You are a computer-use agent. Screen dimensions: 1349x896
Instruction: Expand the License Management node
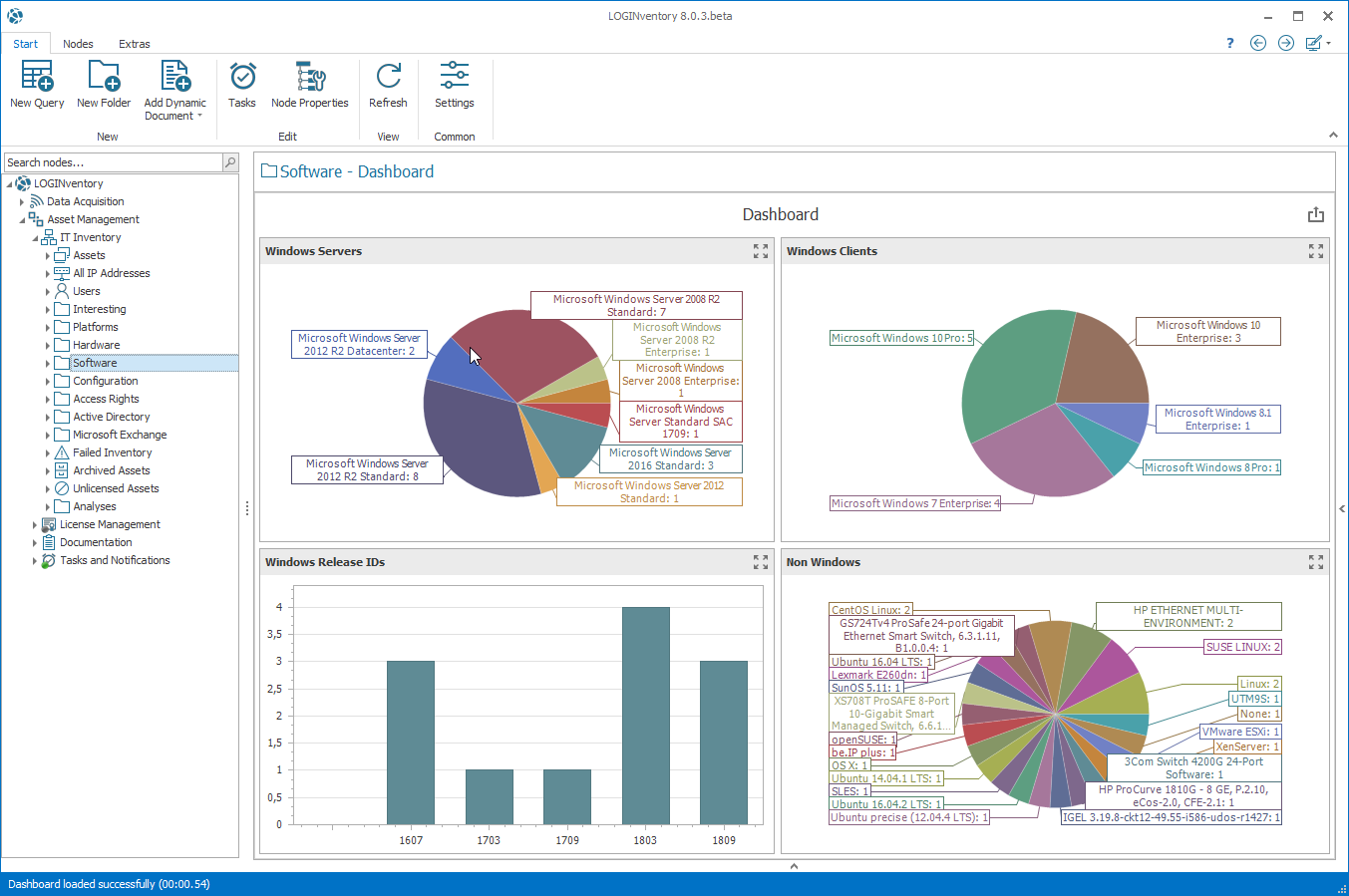(x=35, y=524)
